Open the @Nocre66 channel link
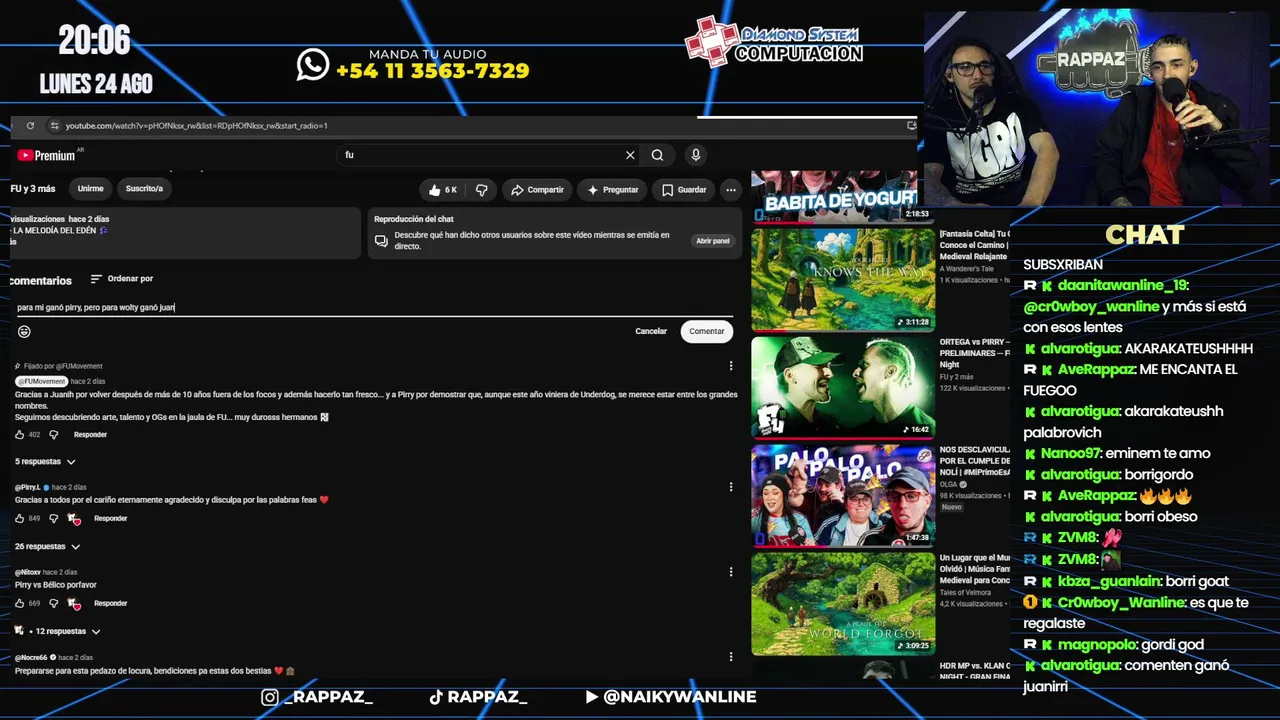This screenshot has width=1280, height=720. coord(31,657)
